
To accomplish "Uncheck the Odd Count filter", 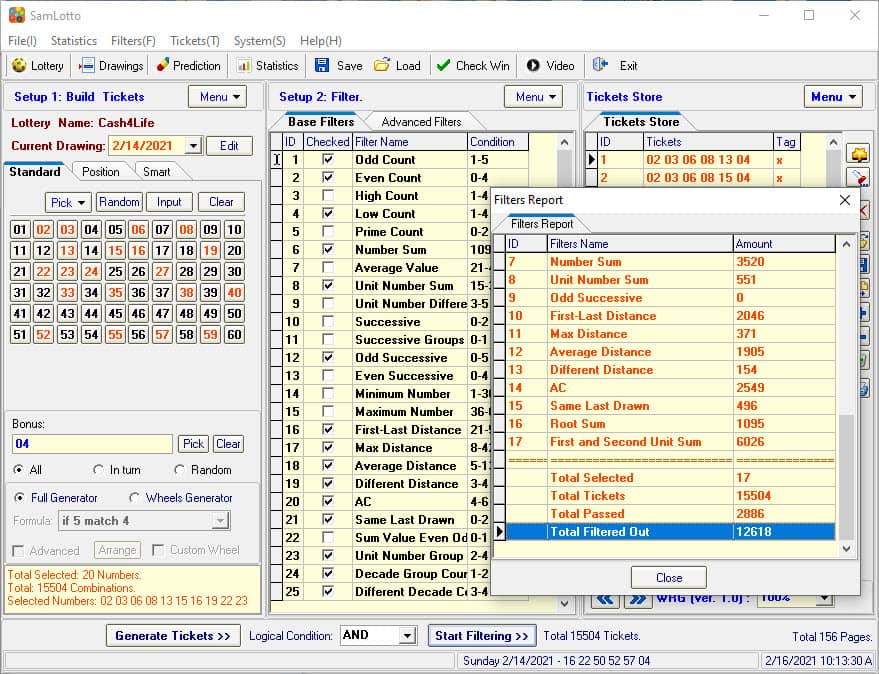I will click(328, 159).
